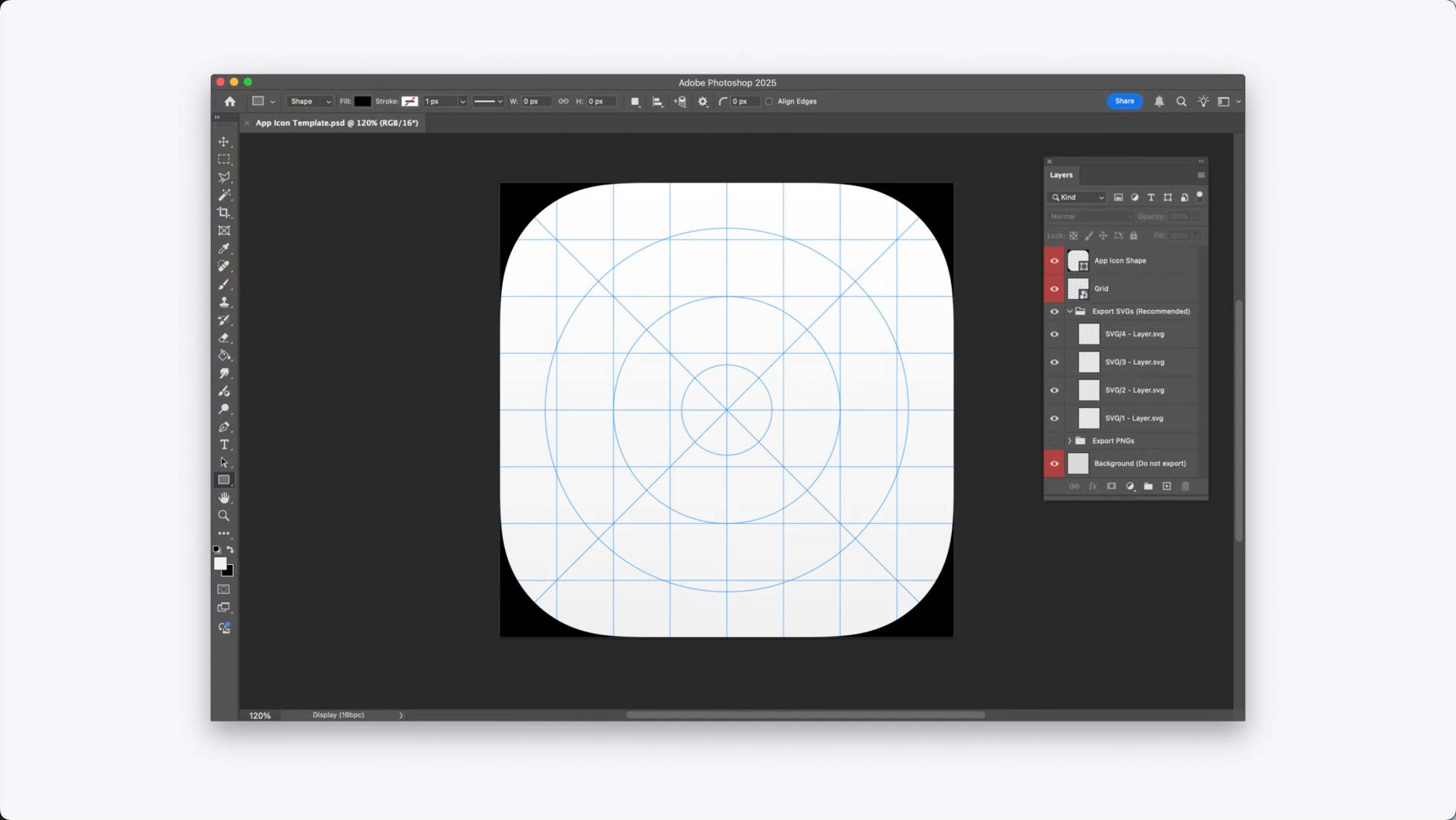Select the Zoom tool

[x=224, y=516]
